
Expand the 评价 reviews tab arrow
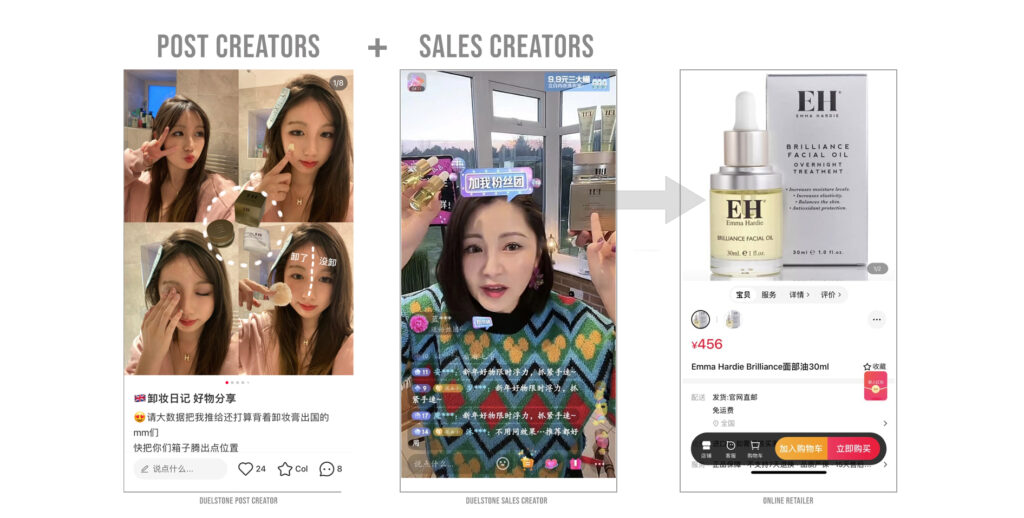(x=830, y=295)
